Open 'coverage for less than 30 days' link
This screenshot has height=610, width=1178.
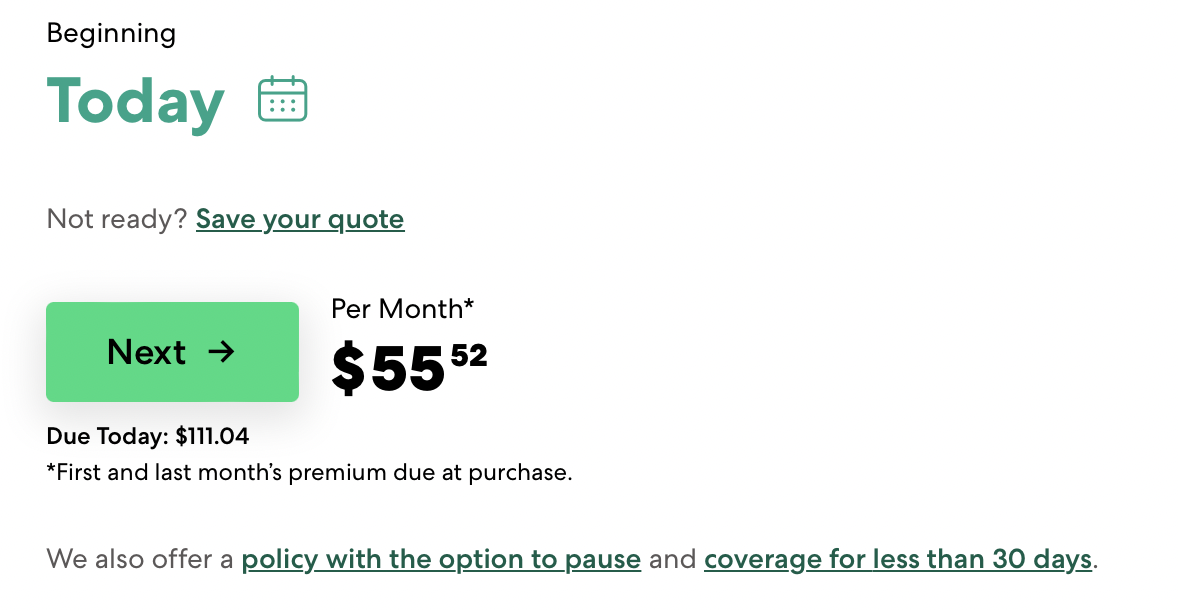(897, 558)
